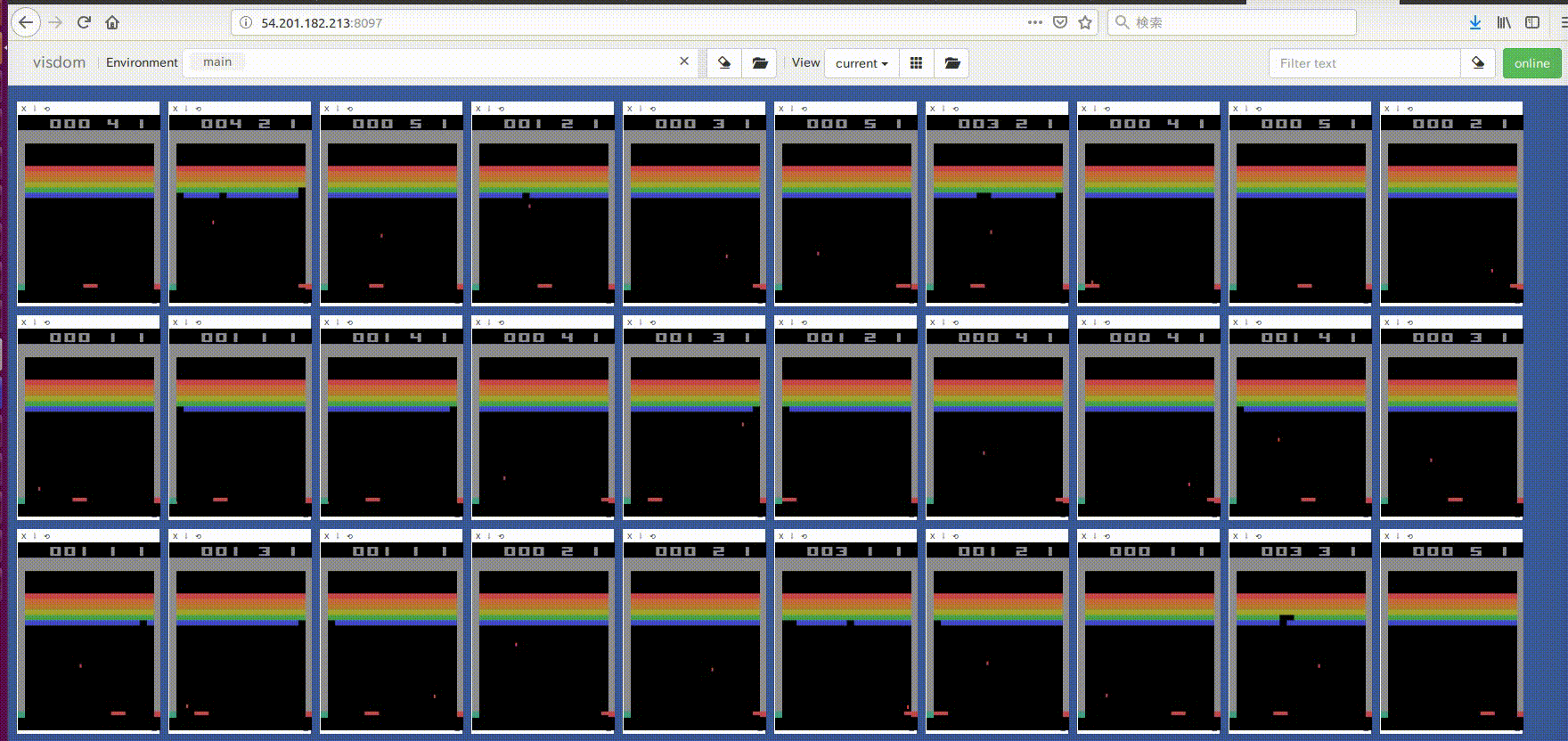
Task: Reset the pane showing score 003 3 1
Action: tap(1258, 536)
